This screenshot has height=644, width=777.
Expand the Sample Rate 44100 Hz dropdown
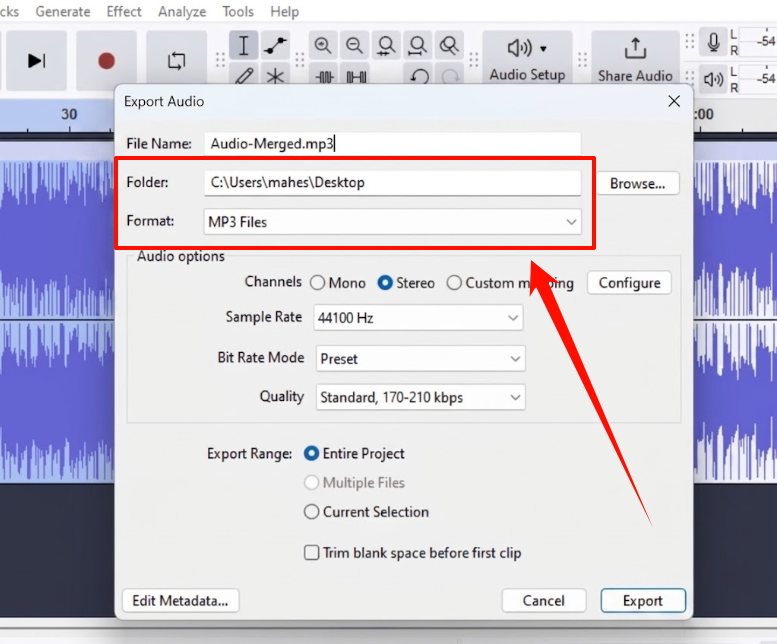pos(419,318)
